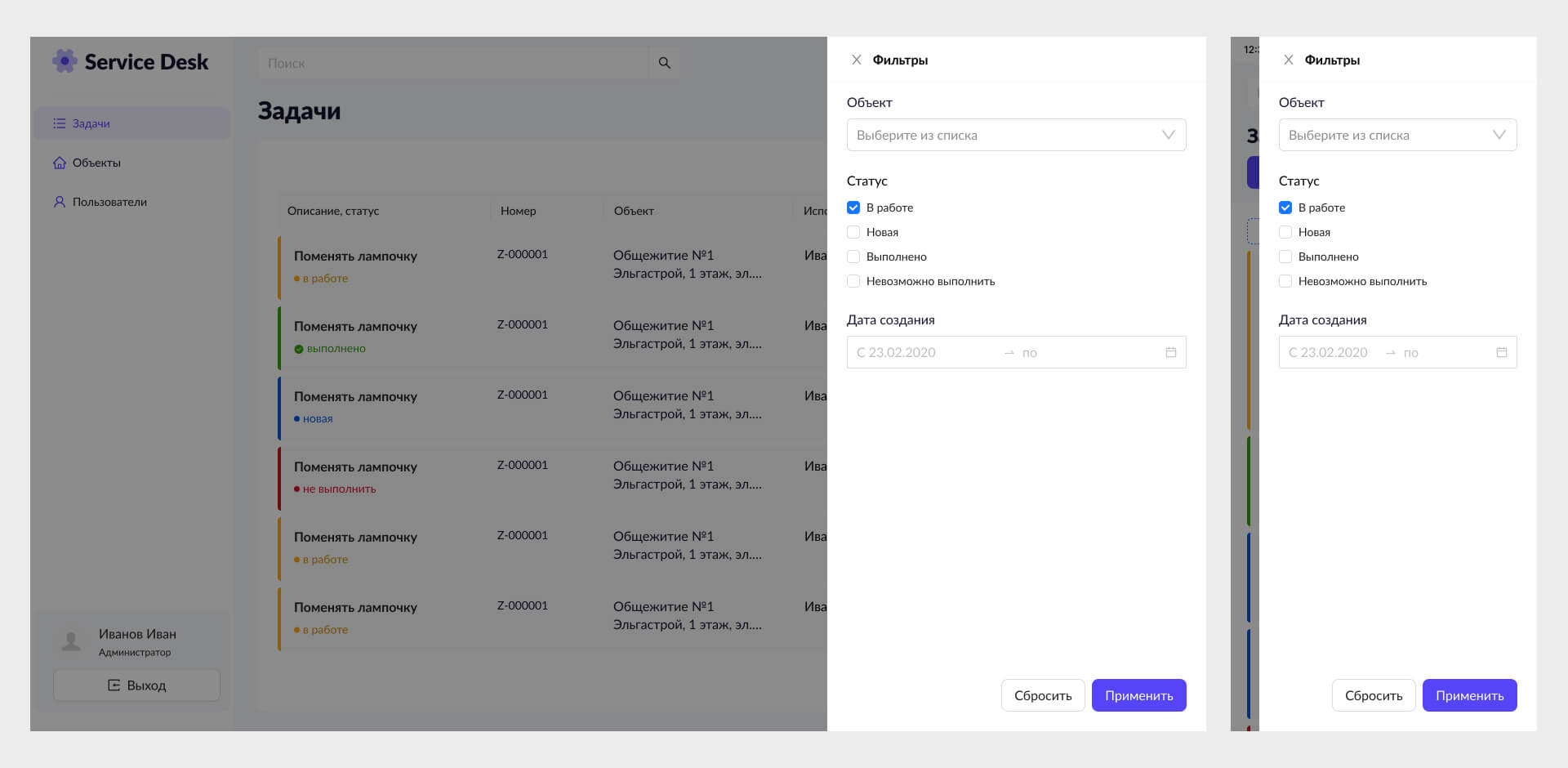The width and height of the screenshot is (1568, 768).
Task: Click the Поиск search input field
Action: [453, 63]
